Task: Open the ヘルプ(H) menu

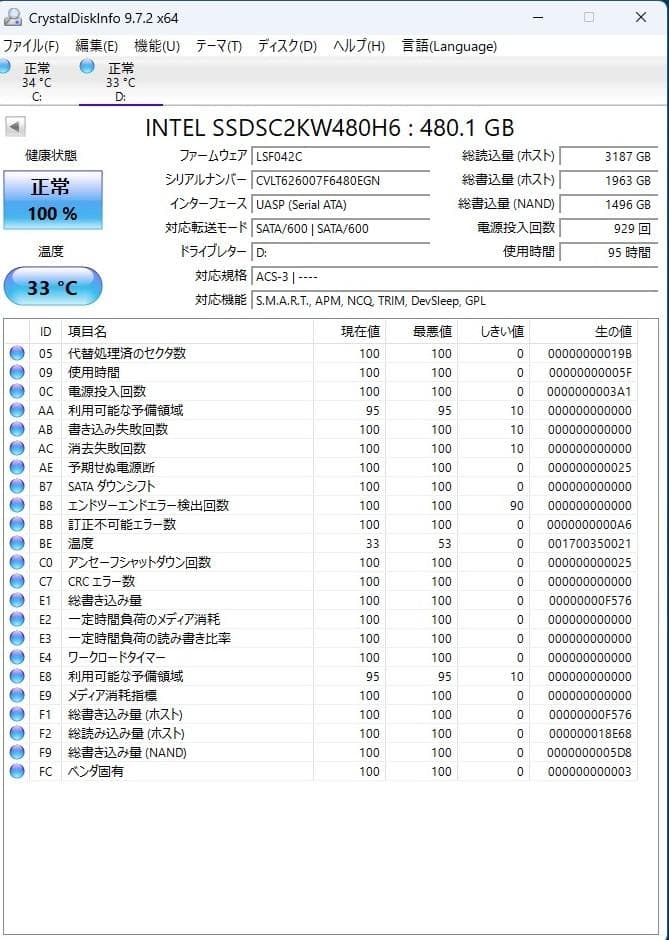Action: click(359, 46)
